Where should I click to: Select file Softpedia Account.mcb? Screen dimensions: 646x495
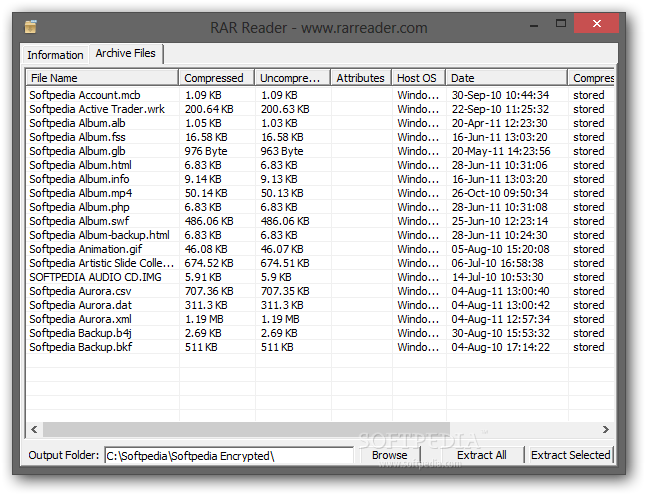[85, 95]
